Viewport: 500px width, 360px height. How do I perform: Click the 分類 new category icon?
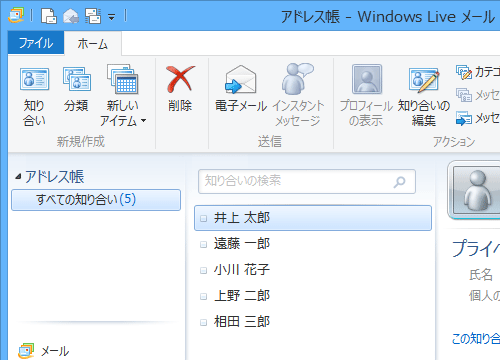pos(76,79)
